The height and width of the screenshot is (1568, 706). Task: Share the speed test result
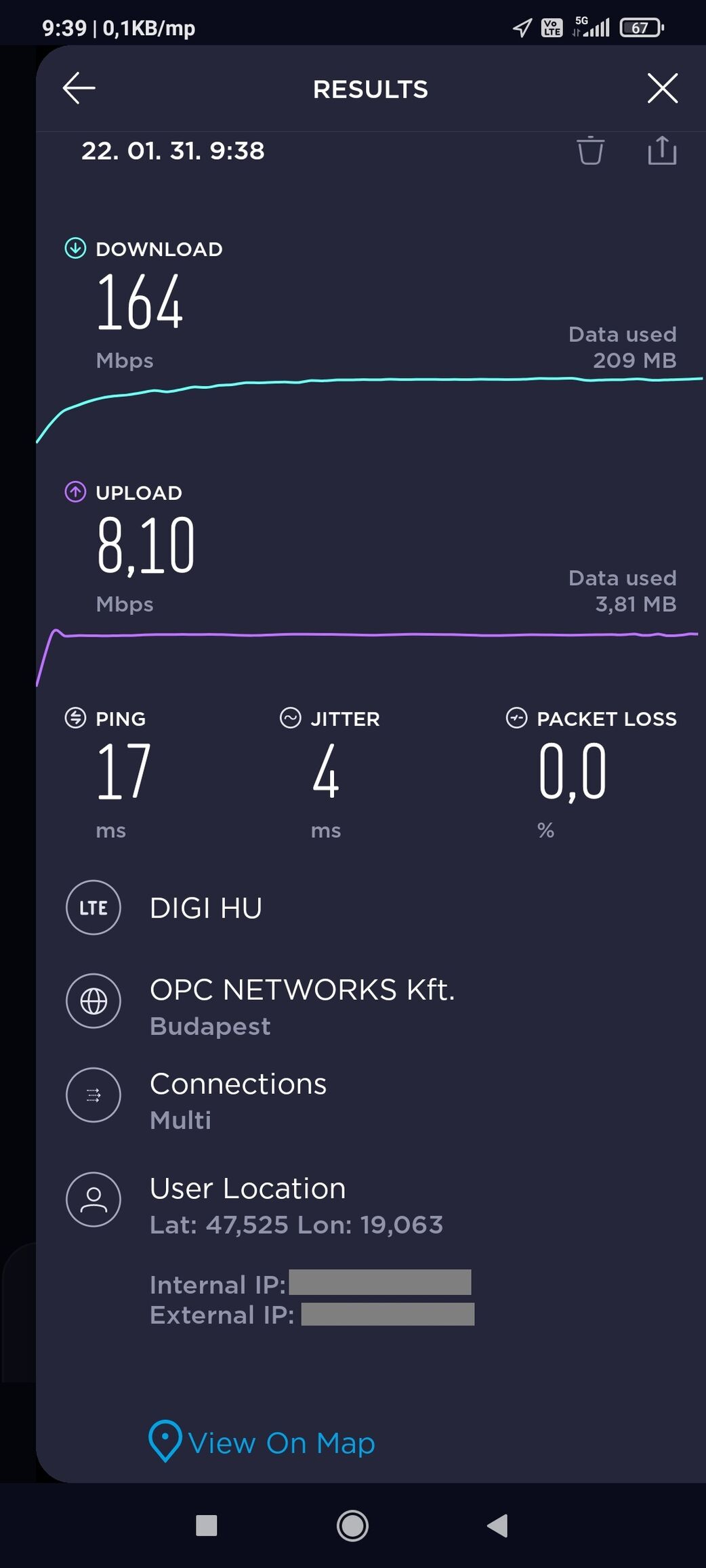point(662,150)
